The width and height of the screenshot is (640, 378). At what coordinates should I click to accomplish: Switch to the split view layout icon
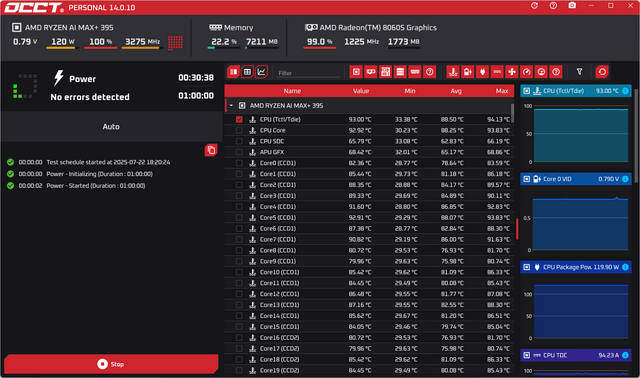233,72
